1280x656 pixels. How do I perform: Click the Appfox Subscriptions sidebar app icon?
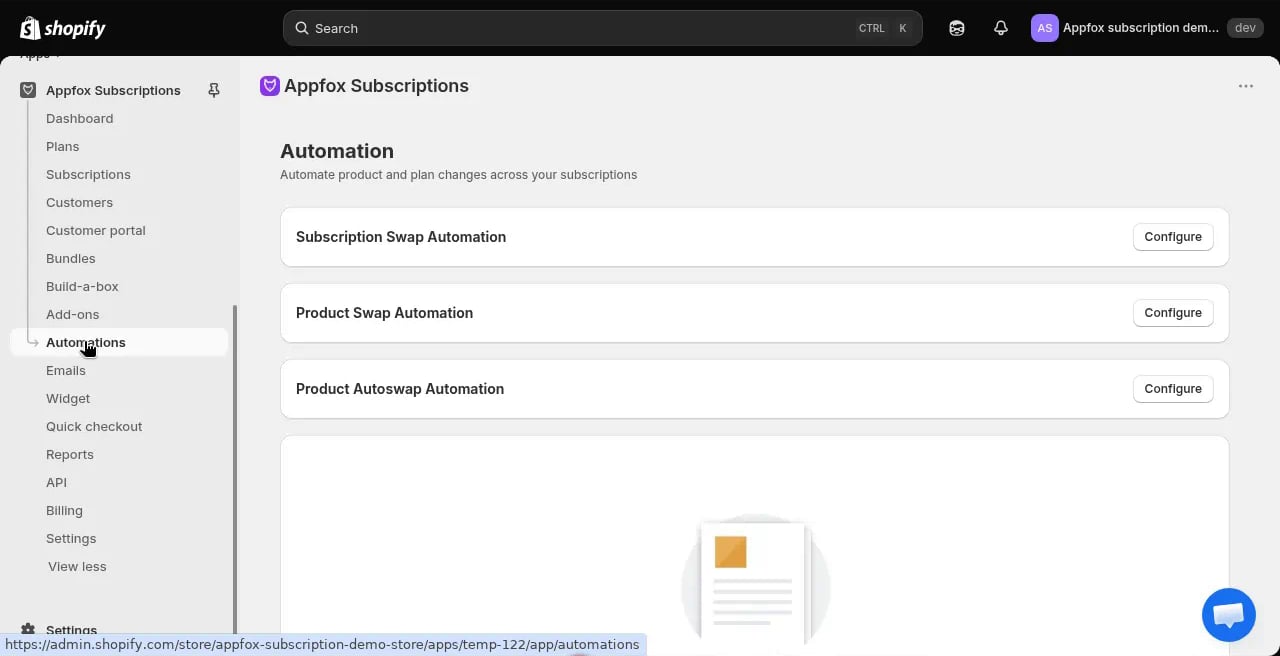pyautogui.click(x=28, y=90)
